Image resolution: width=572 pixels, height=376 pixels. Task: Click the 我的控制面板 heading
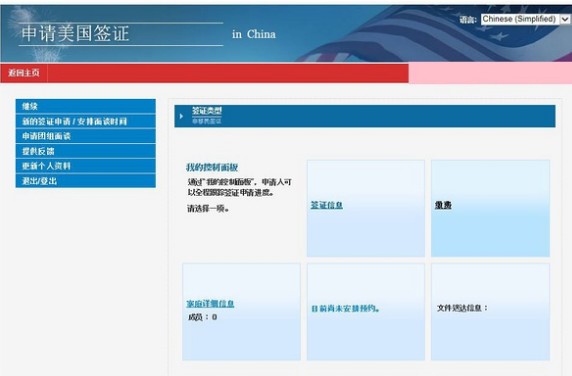212,167
